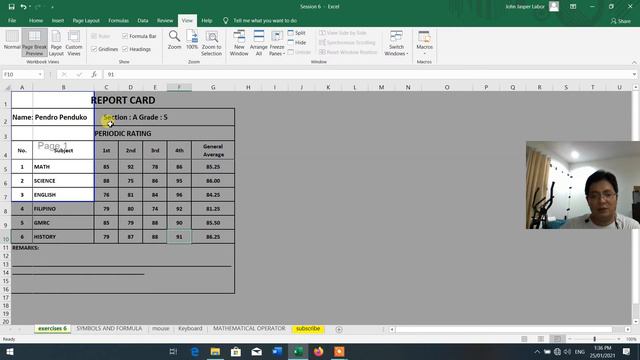Screen dimensions: 640x360
Task: Click the Share button
Action: pos(620,21)
